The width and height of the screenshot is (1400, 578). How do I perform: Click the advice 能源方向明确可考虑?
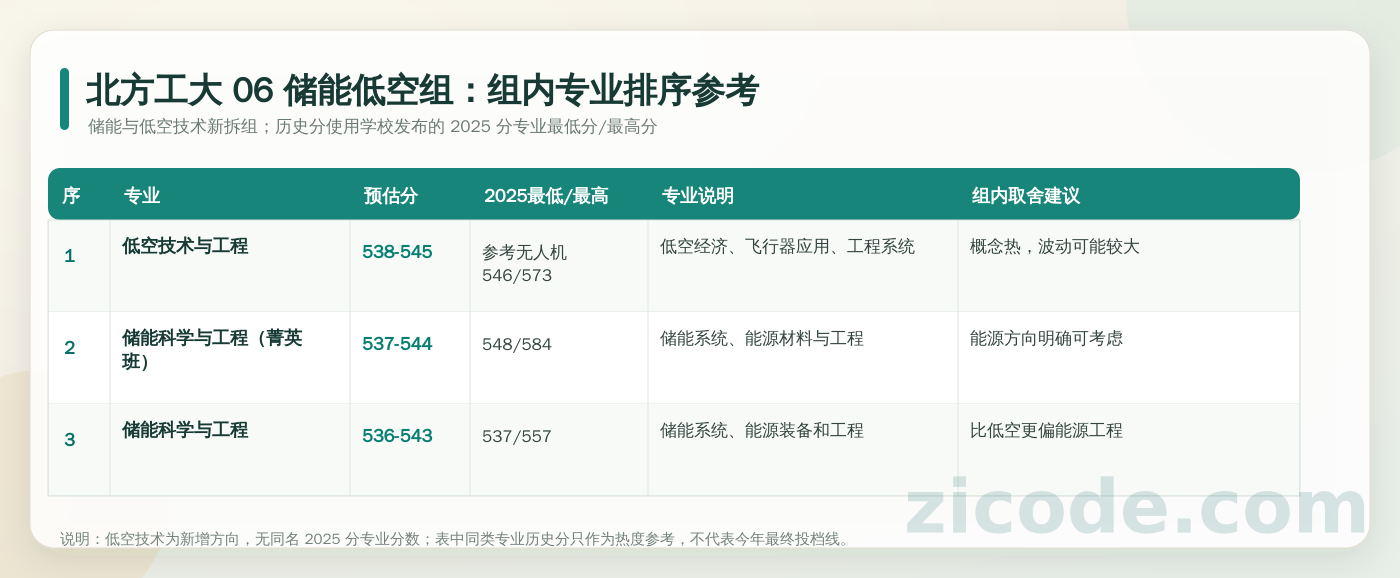[x=1046, y=338]
